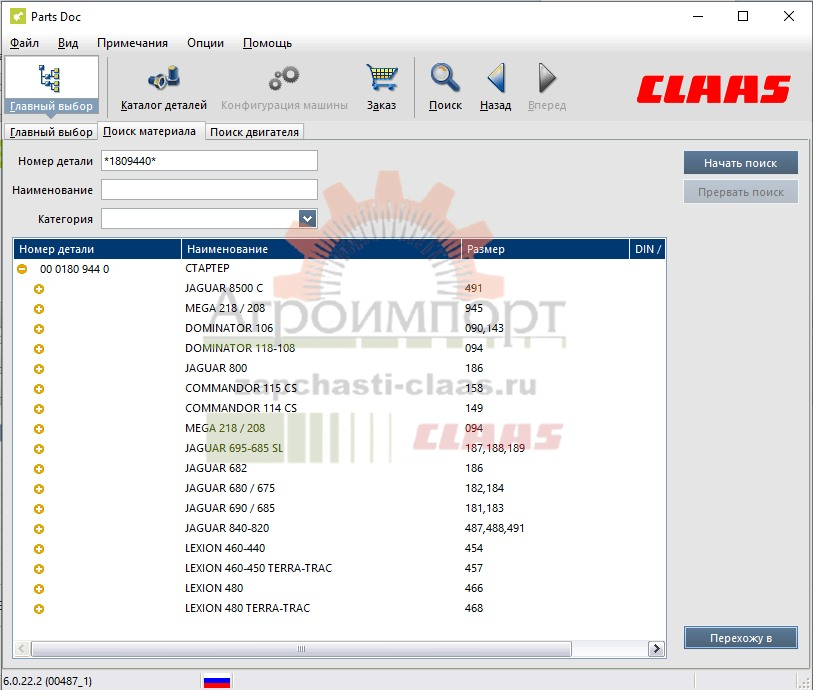
Task: Select the size value 182,184
Action: click(484, 488)
